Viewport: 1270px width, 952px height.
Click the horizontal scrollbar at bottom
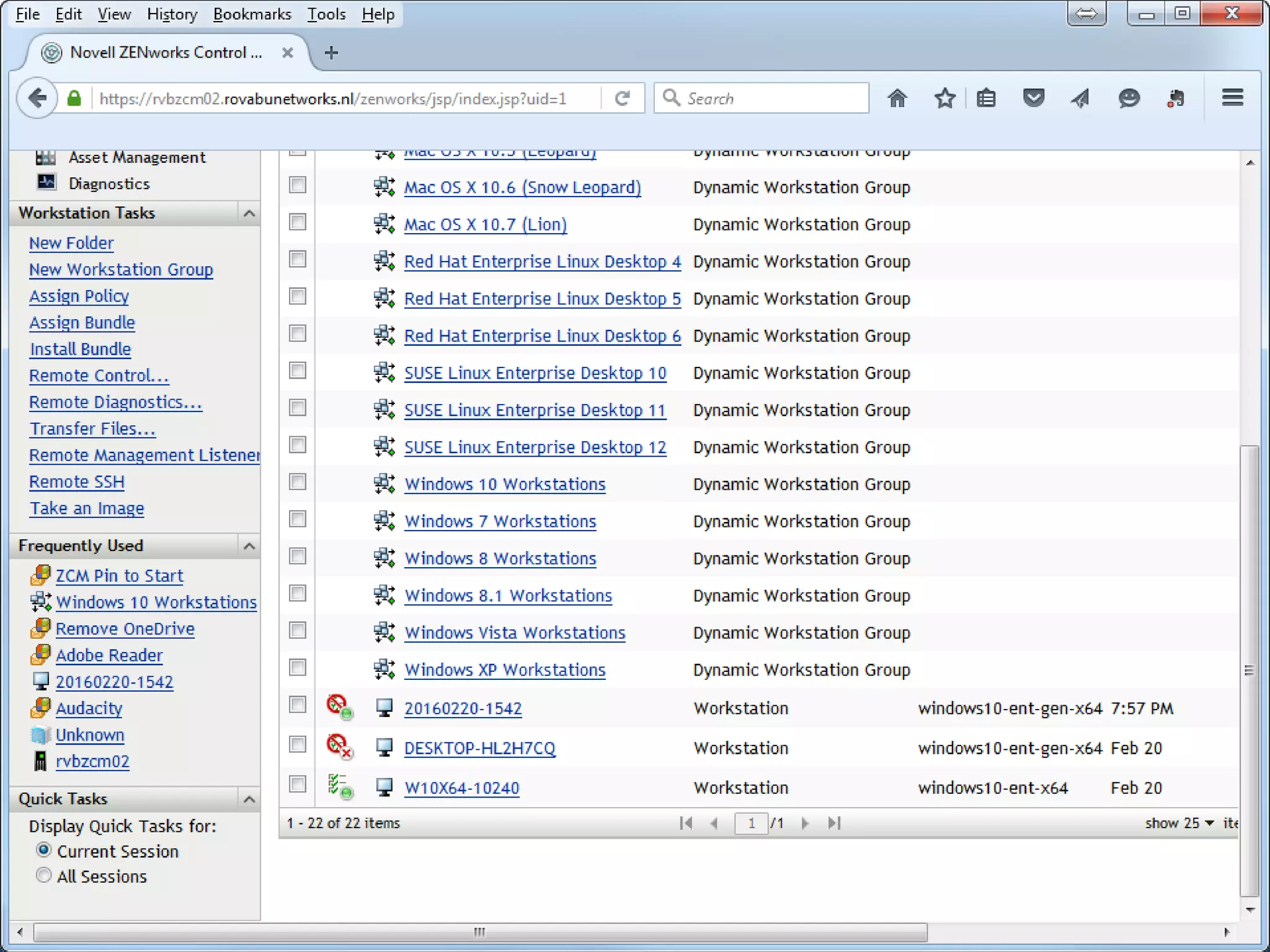coord(480,932)
